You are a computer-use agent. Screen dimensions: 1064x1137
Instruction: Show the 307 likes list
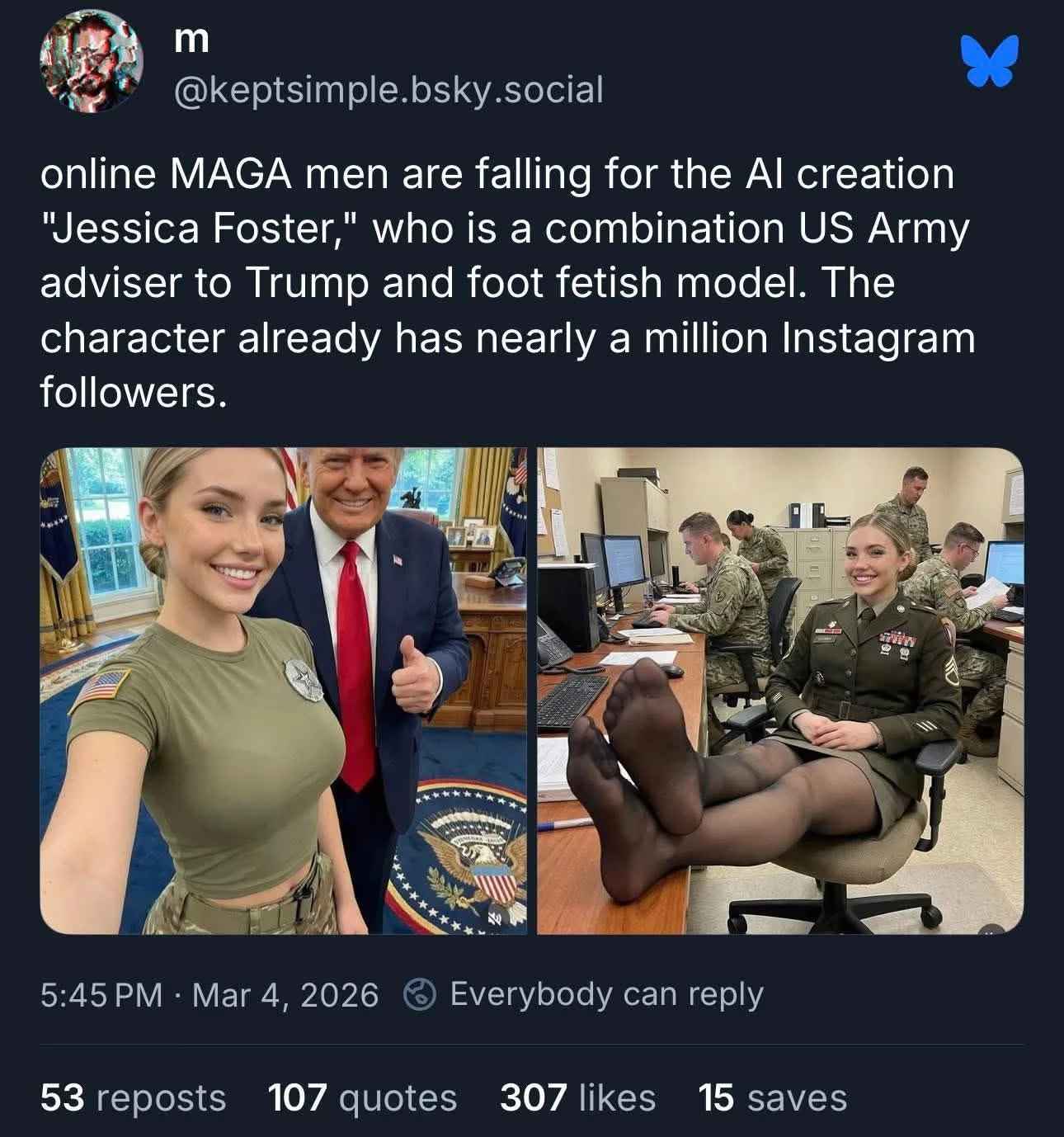coord(577,1097)
